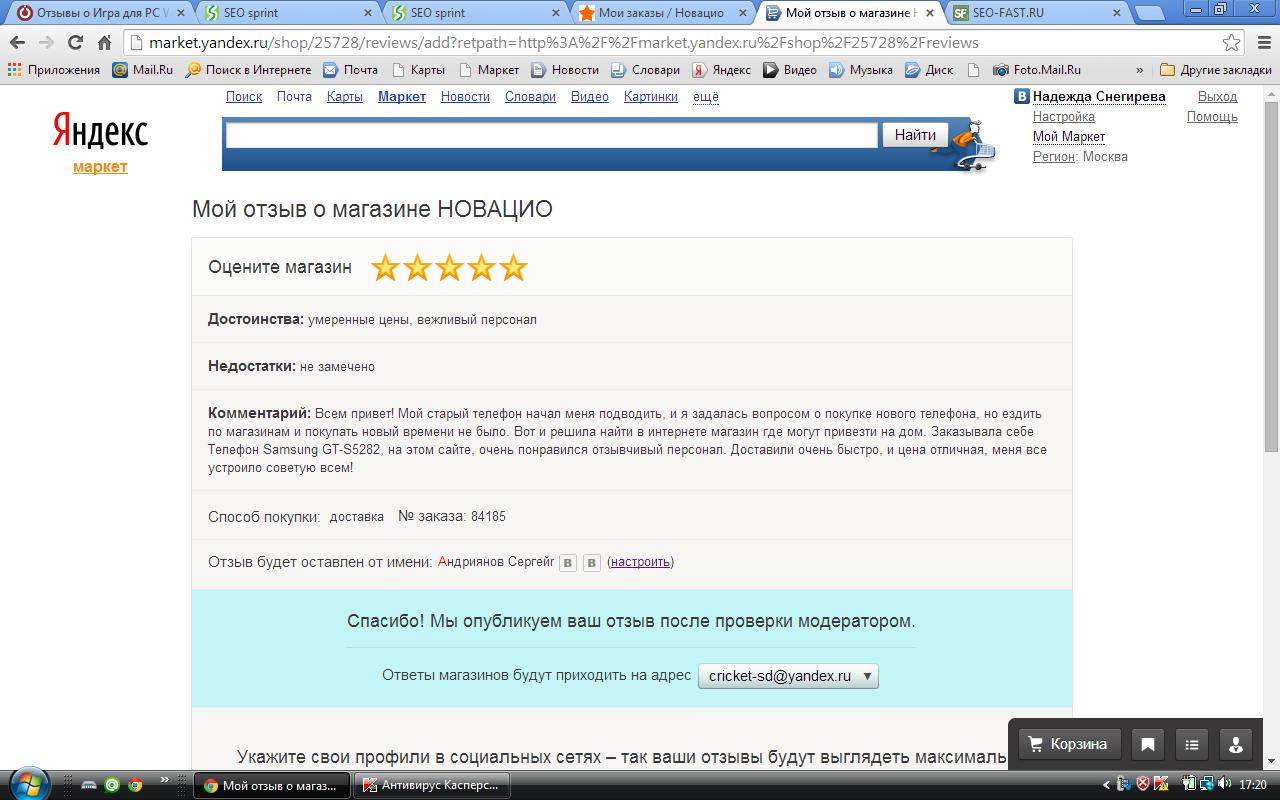Open the volume tray icon
The height and width of the screenshot is (800, 1280).
coord(1225,784)
